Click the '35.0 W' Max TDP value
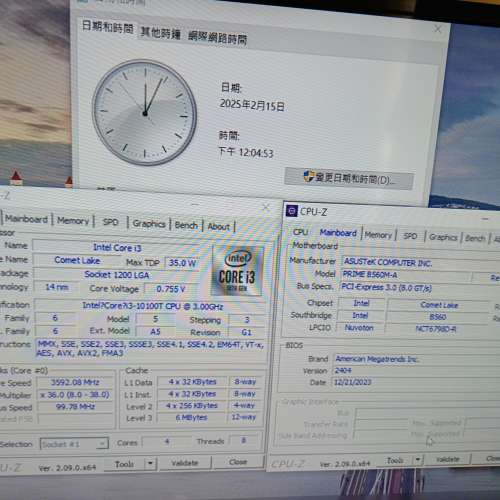Image resolution: width=500 pixels, height=500 pixels. pos(183,263)
